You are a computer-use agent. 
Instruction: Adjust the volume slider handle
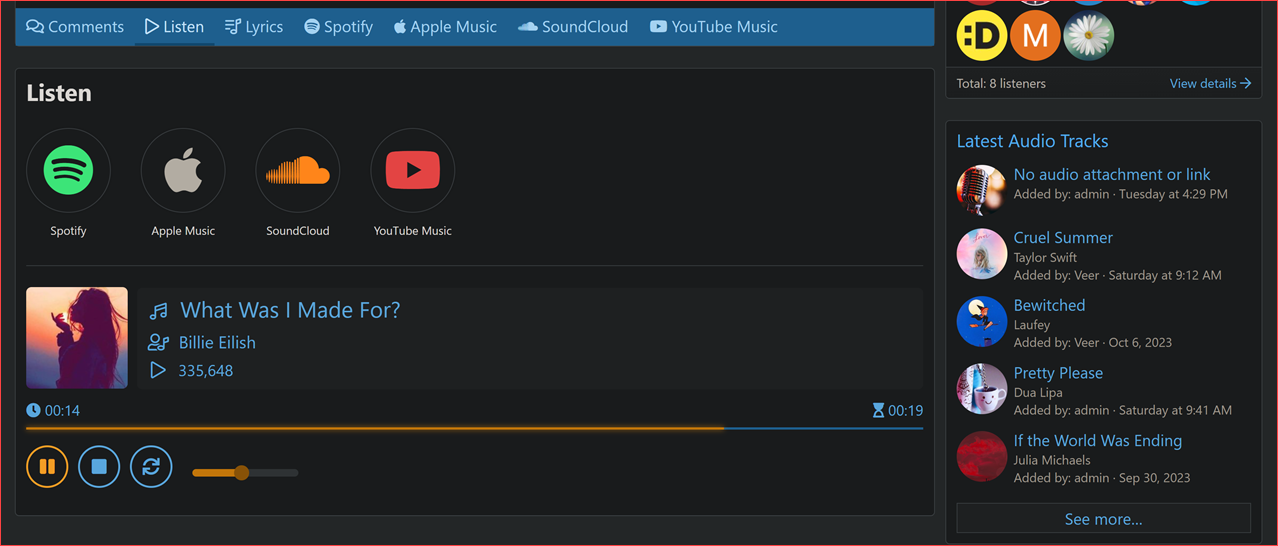coord(241,472)
